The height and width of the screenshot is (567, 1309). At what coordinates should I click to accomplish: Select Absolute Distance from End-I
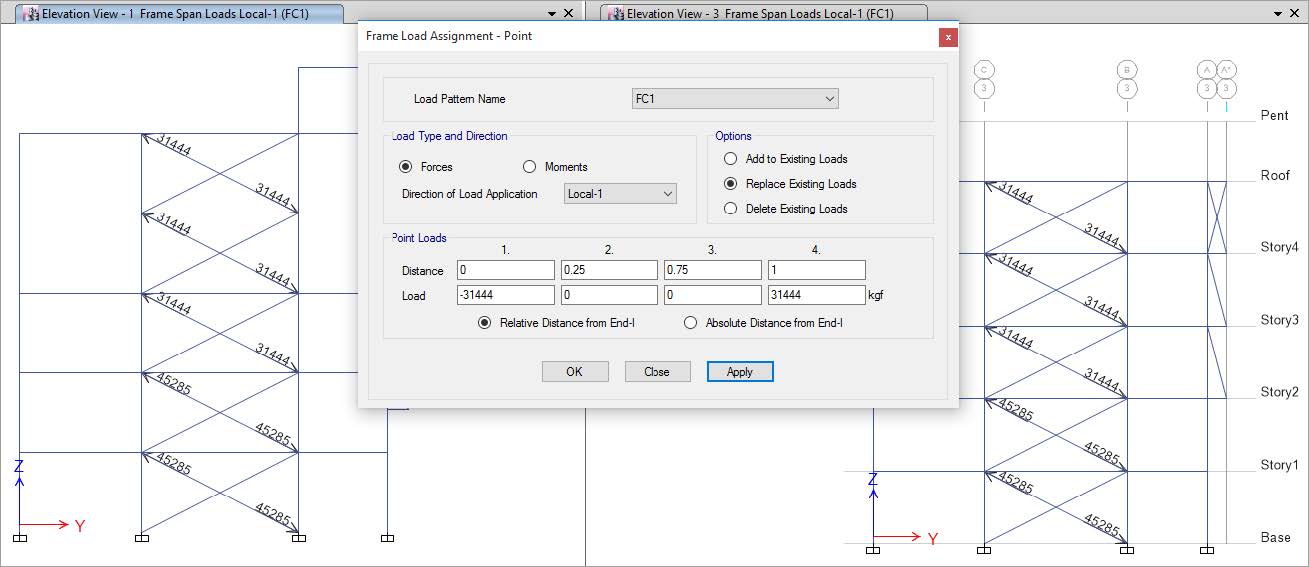pyautogui.click(x=690, y=323)
